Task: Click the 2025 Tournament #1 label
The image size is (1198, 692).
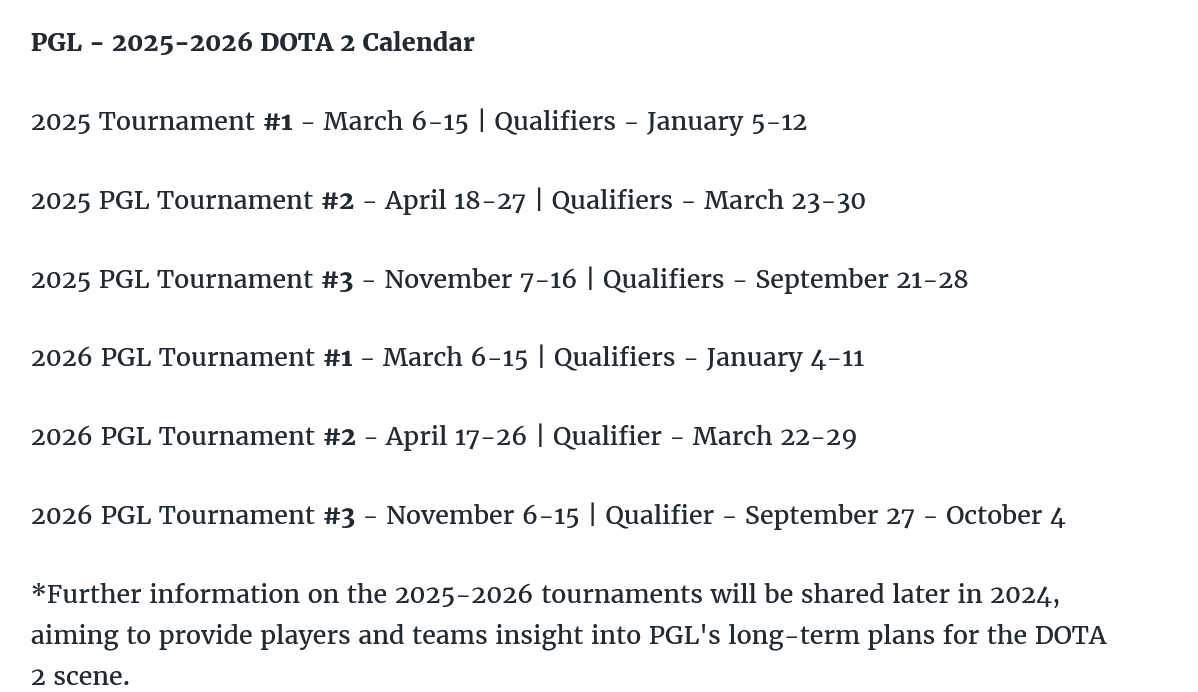Action: tap(161, 122)
